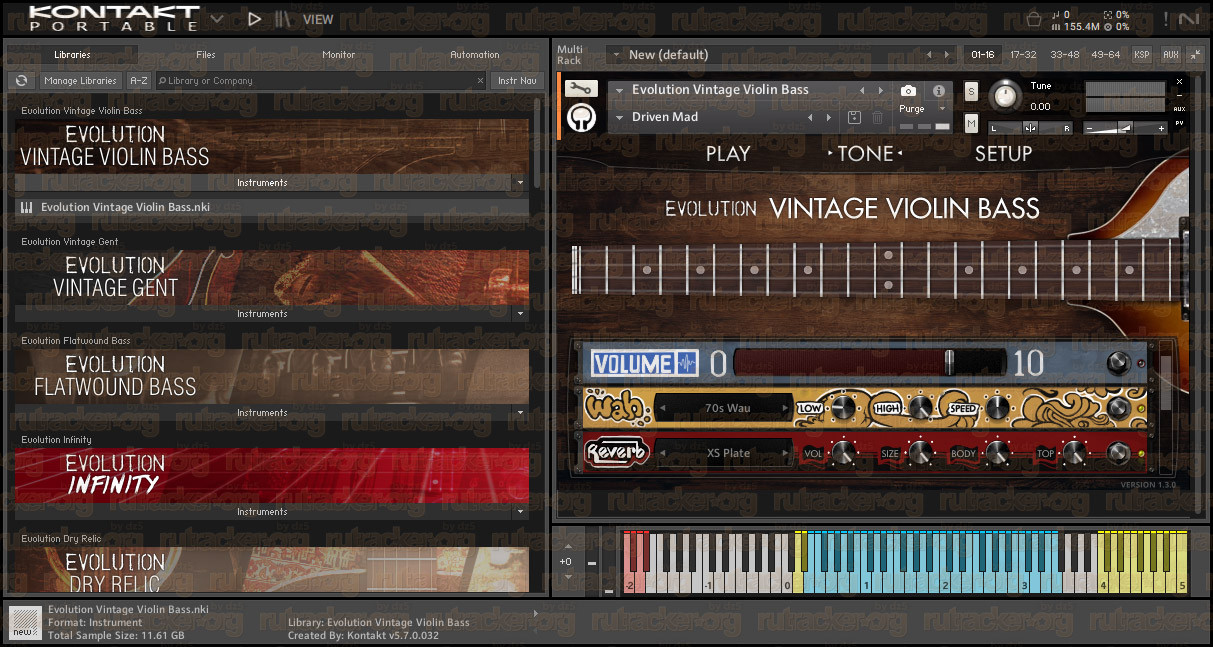Click the Native Instruments NI logo

(x=1189, y=18)
